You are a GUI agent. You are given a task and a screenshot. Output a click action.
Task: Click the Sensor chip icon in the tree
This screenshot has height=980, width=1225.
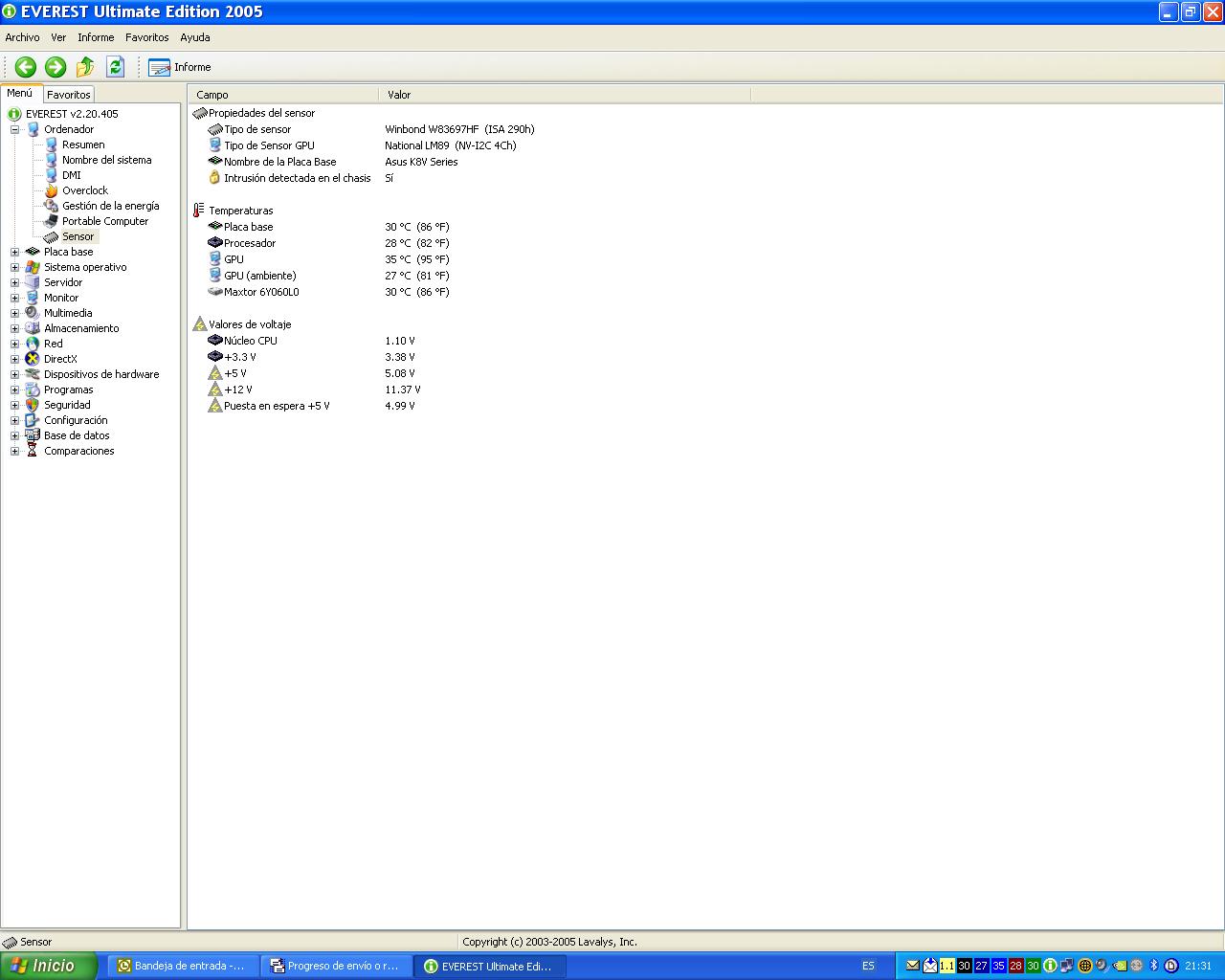click(51, 236)
